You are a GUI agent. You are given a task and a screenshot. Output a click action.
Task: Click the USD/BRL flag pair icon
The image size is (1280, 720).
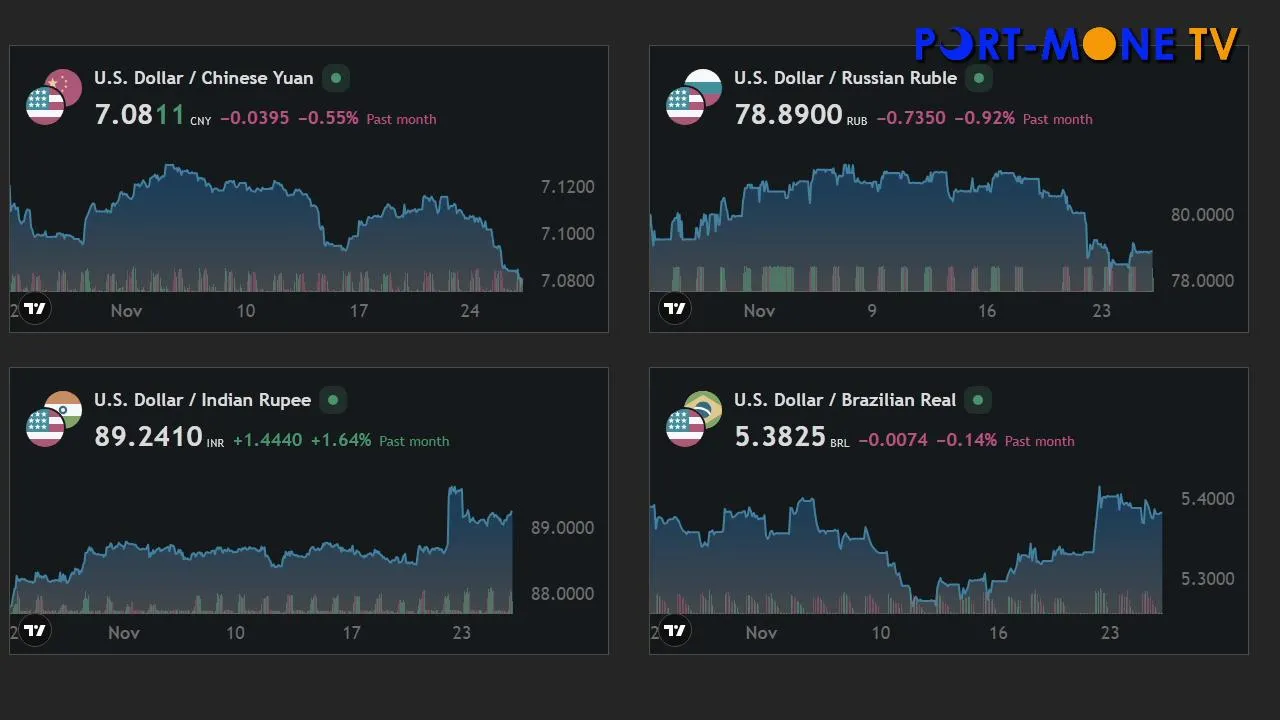[x=694, y=419]
